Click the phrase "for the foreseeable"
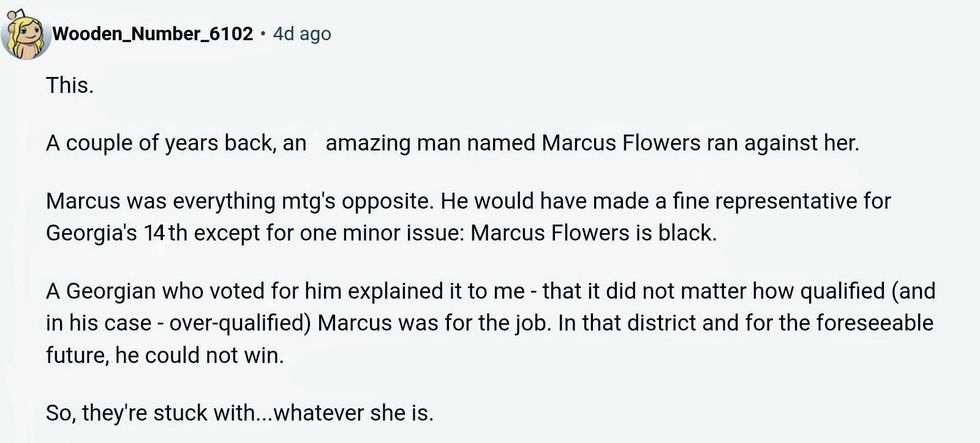Viewport: 980px width, 443px height. coord(822,325)
